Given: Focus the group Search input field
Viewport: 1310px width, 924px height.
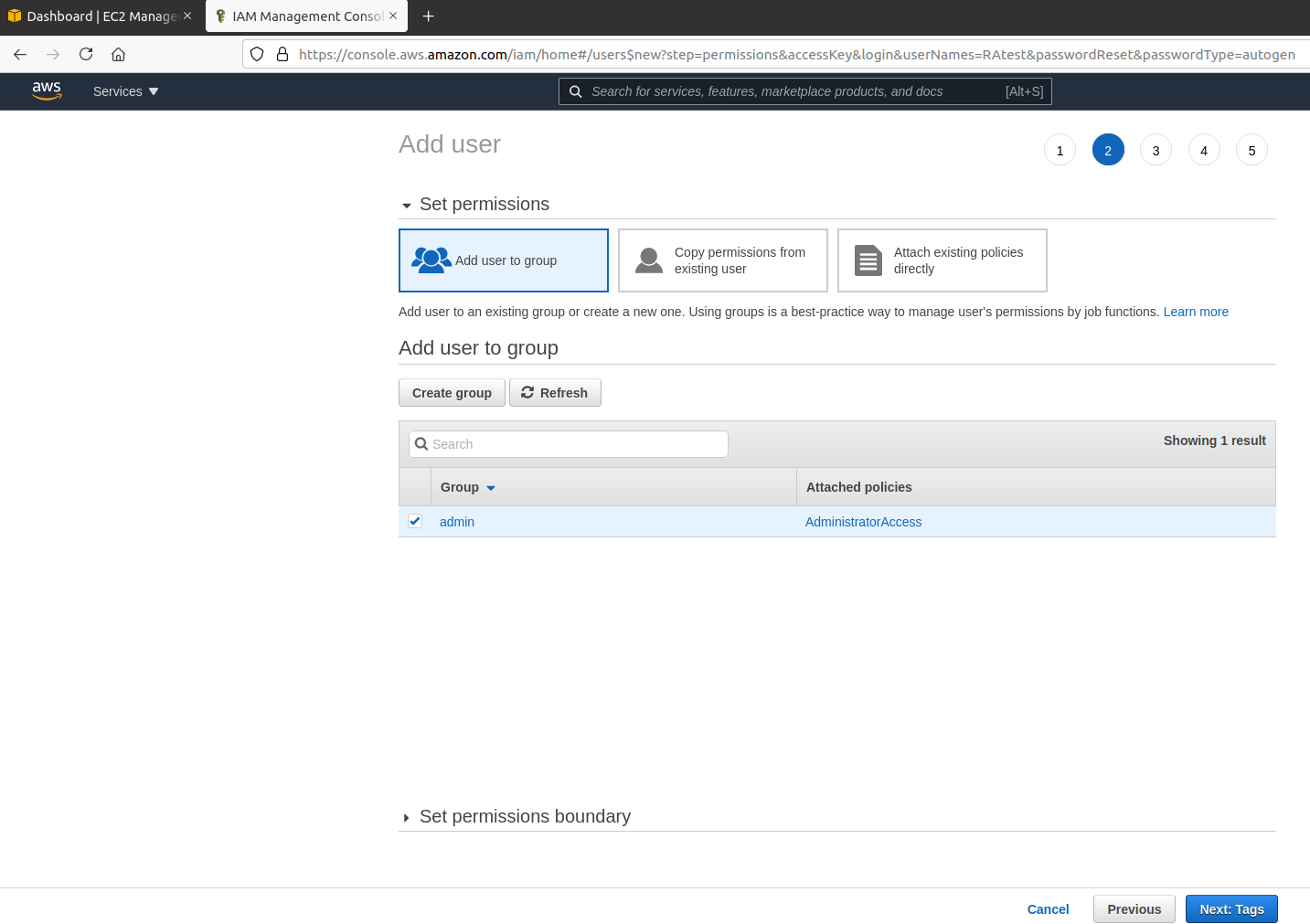Looking at the screenshot, I should 569,444.
